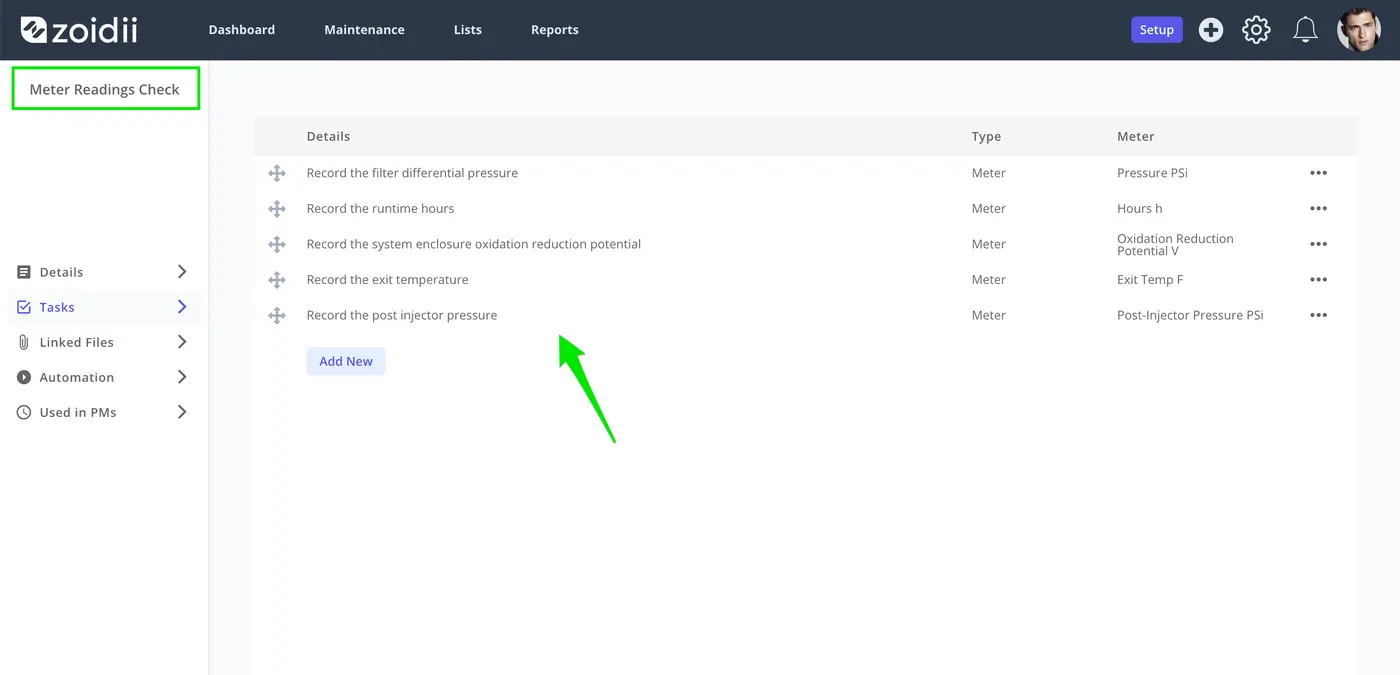The image size is (1400, 675).
Task: Open three-dot menu for Hours h row
Action: pos(1318,209)
